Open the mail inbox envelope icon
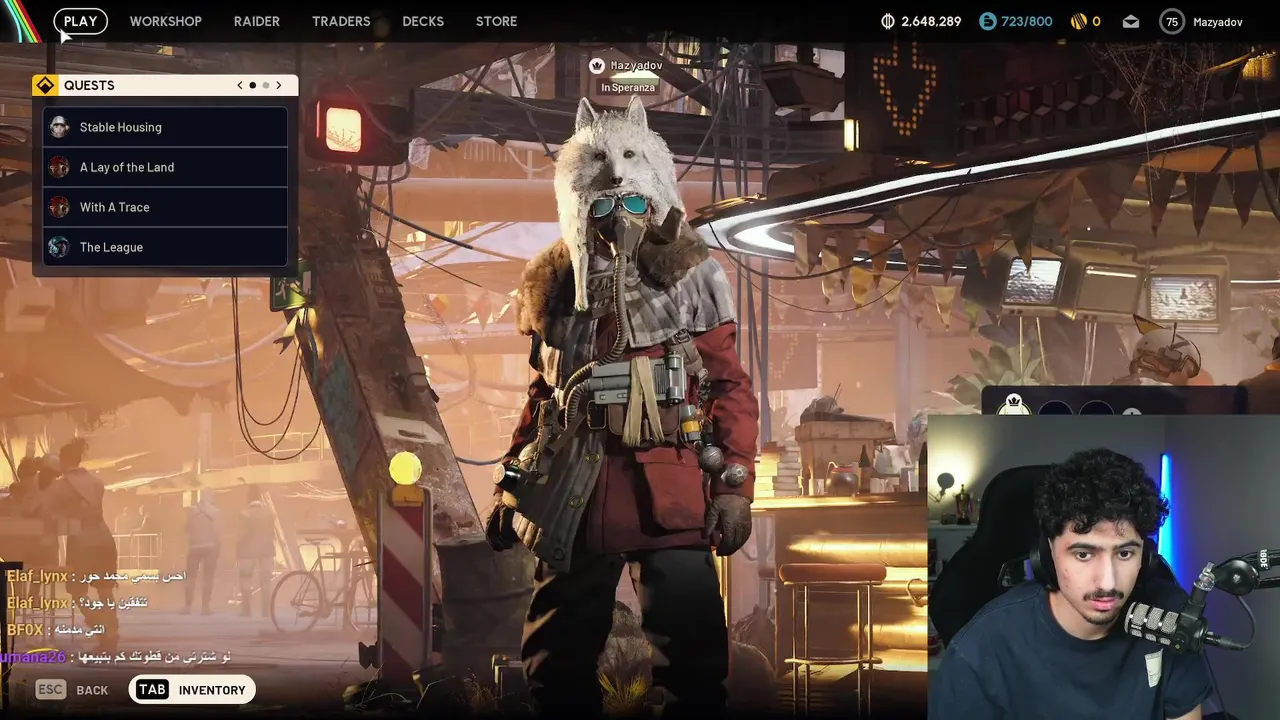This screenshot has width=1280, height=720. (1131, 21)
